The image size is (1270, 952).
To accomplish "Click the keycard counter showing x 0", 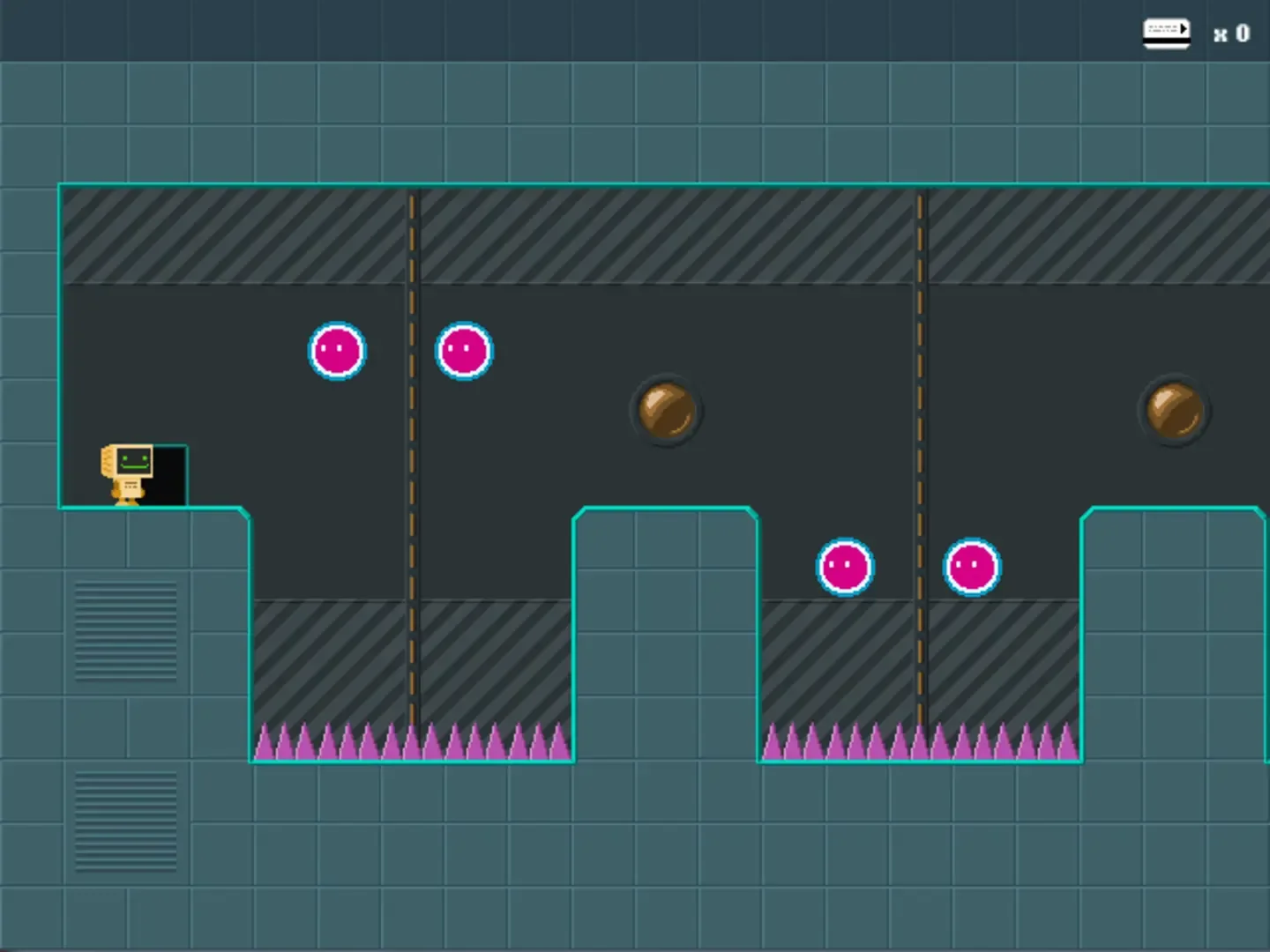I will click(1231, 34).
